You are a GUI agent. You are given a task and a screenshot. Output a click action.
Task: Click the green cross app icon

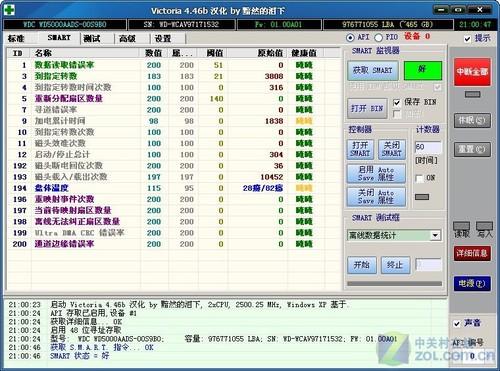click(9, 10)
